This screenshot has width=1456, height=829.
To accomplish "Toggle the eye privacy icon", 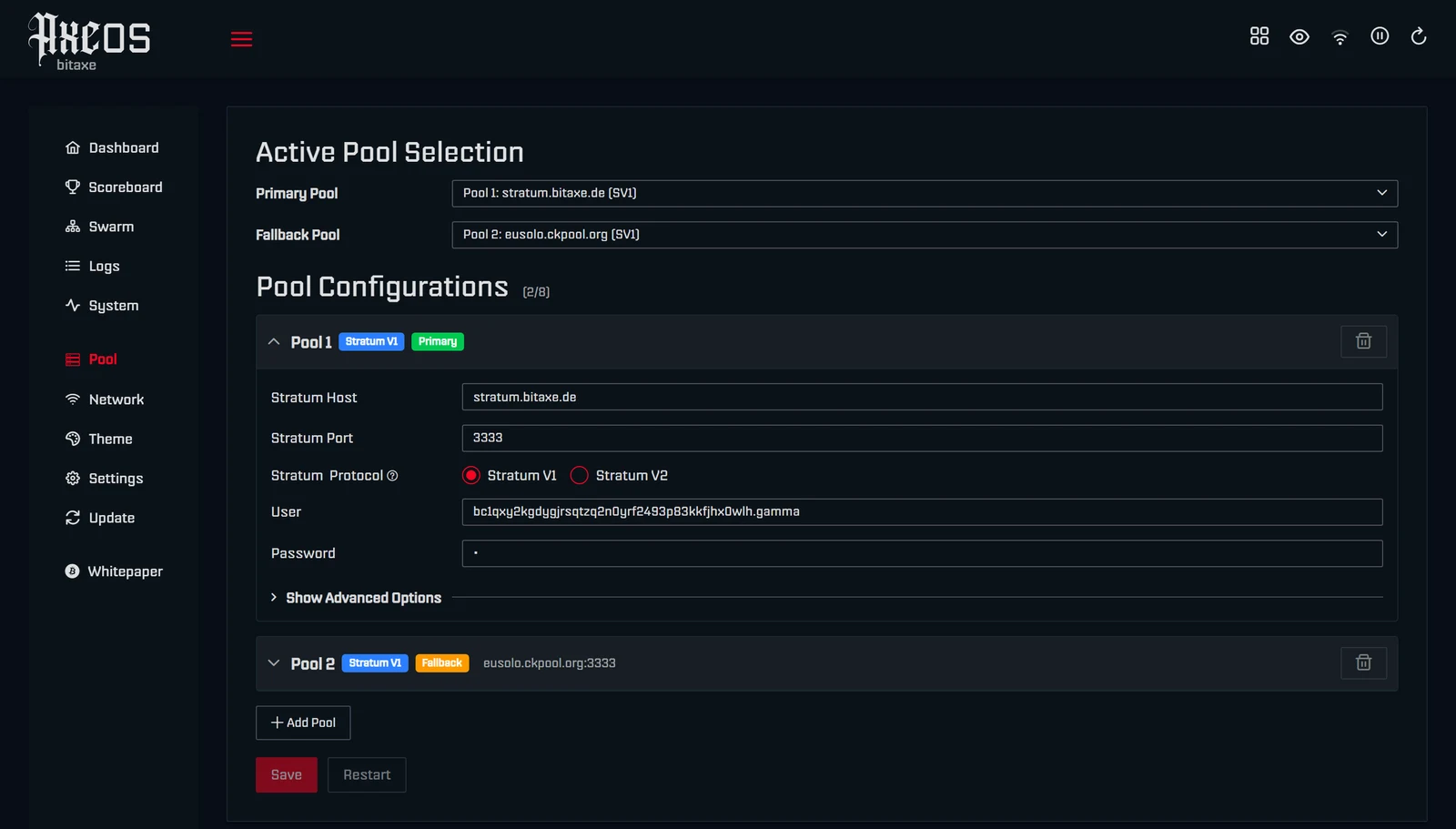I will click(1299, 36).
